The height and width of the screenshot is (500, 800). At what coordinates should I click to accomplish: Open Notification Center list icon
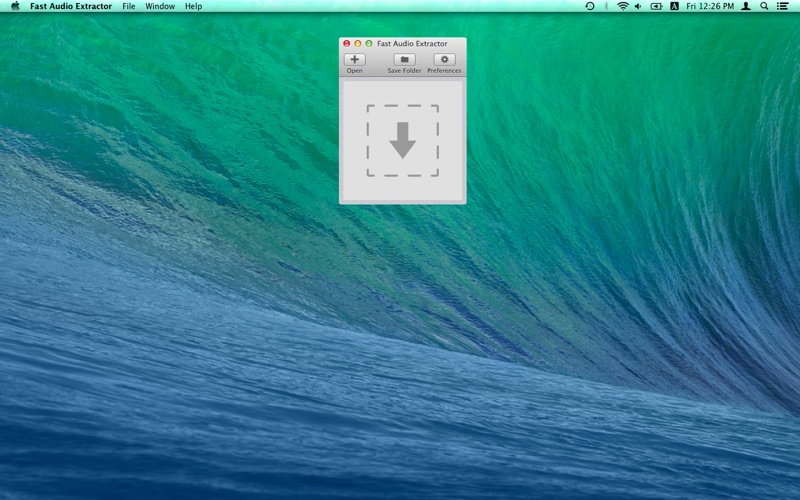click(783, 6)
